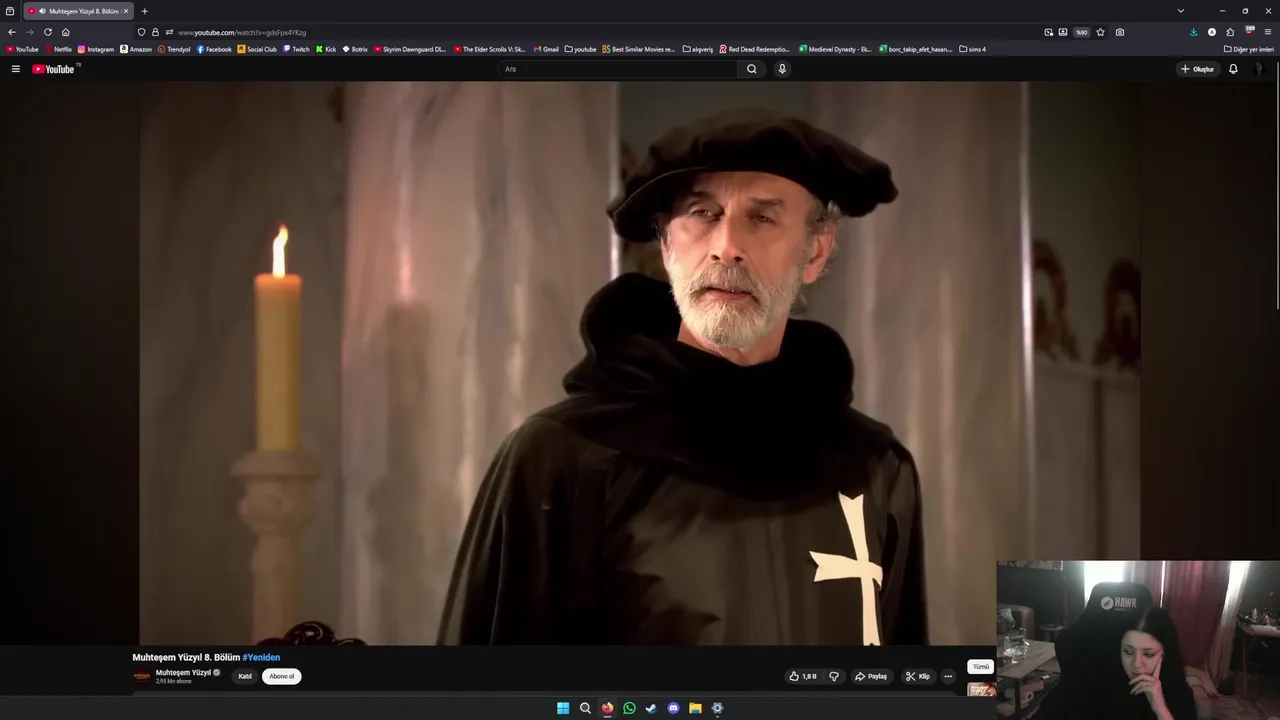The image size is (1280, 720).
Task: Go back in browser history
Action: pyautogui.click(x=12, y=32)
